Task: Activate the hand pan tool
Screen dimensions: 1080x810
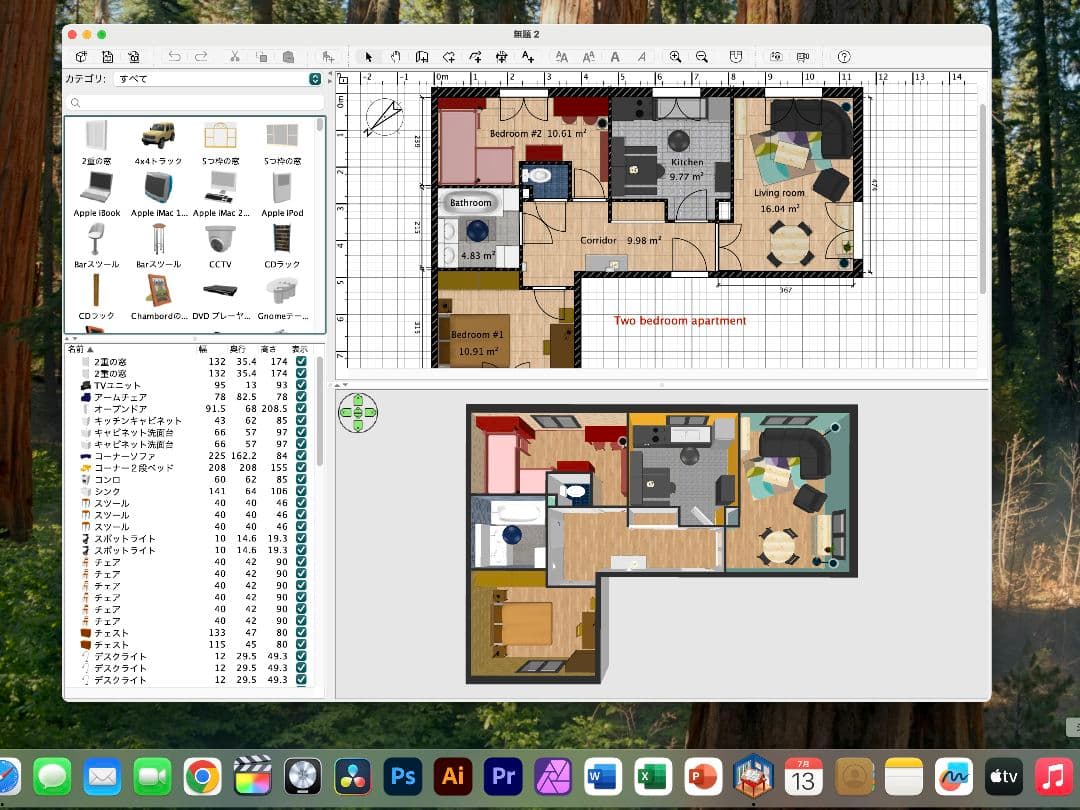Action: (x=395, y=57)
